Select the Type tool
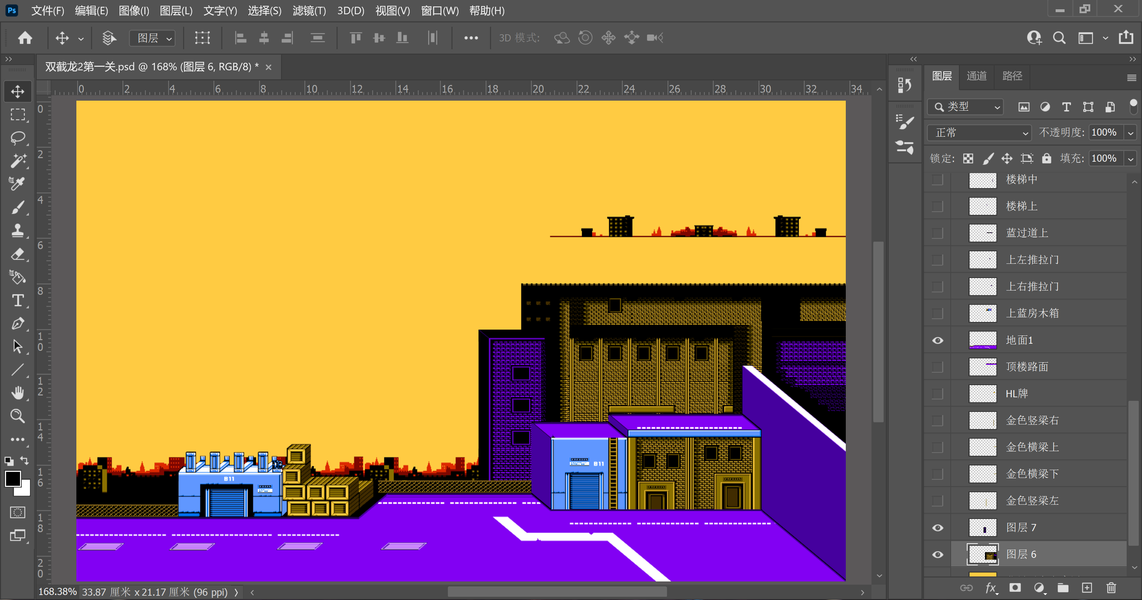The width and height of the screenshot is (1142, 600). point(17,301)
